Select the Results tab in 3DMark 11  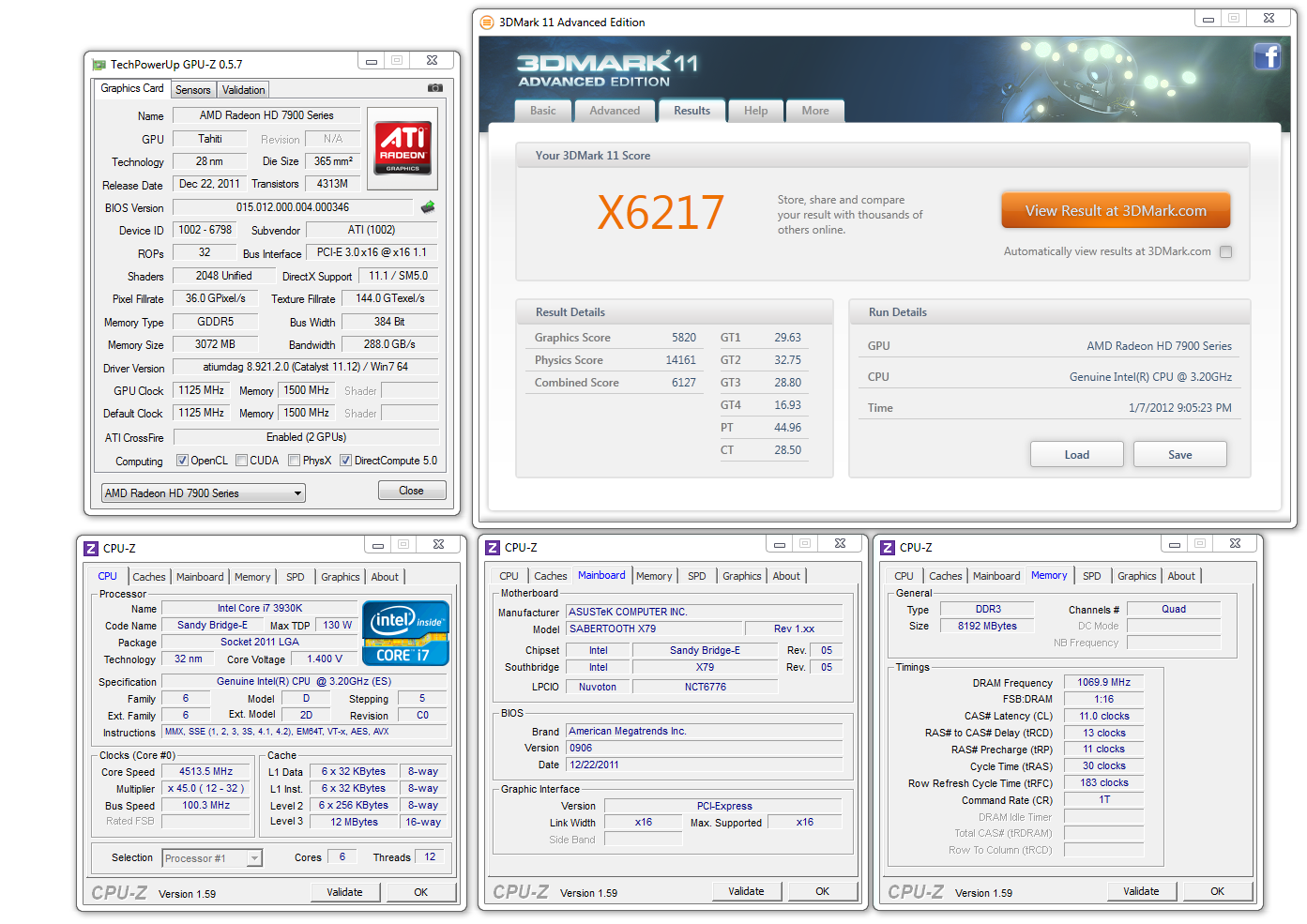tap(692, 111)
